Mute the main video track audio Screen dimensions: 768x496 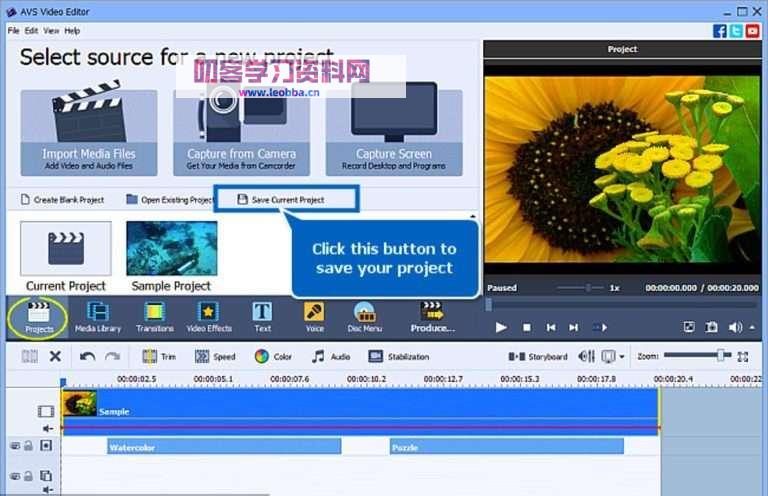[x=48, y=428]
